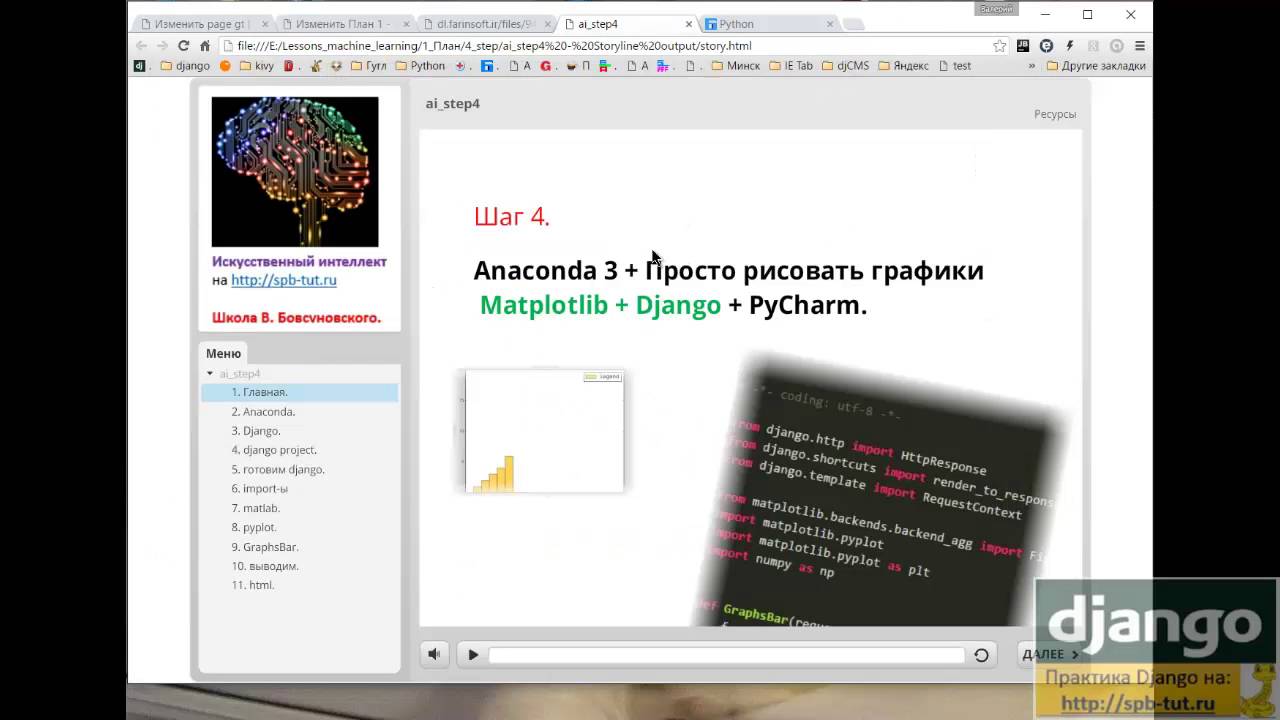The height and width of the screenshot is (720, 1280).
Task: Click the Школа В. Бовсуновского text
Action: pos(296,318)
